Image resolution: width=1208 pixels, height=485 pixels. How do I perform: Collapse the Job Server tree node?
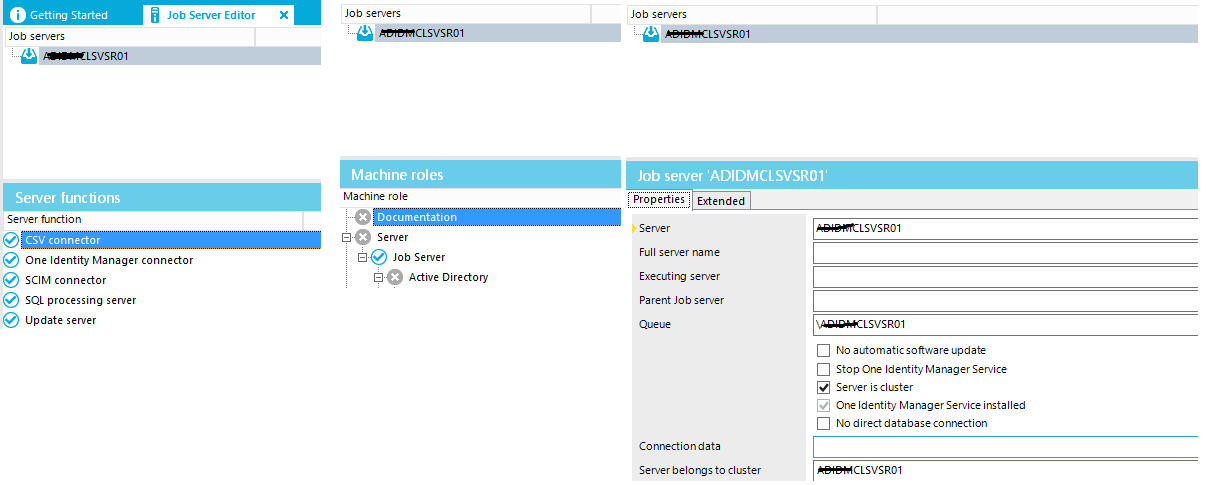click(363, 257)
